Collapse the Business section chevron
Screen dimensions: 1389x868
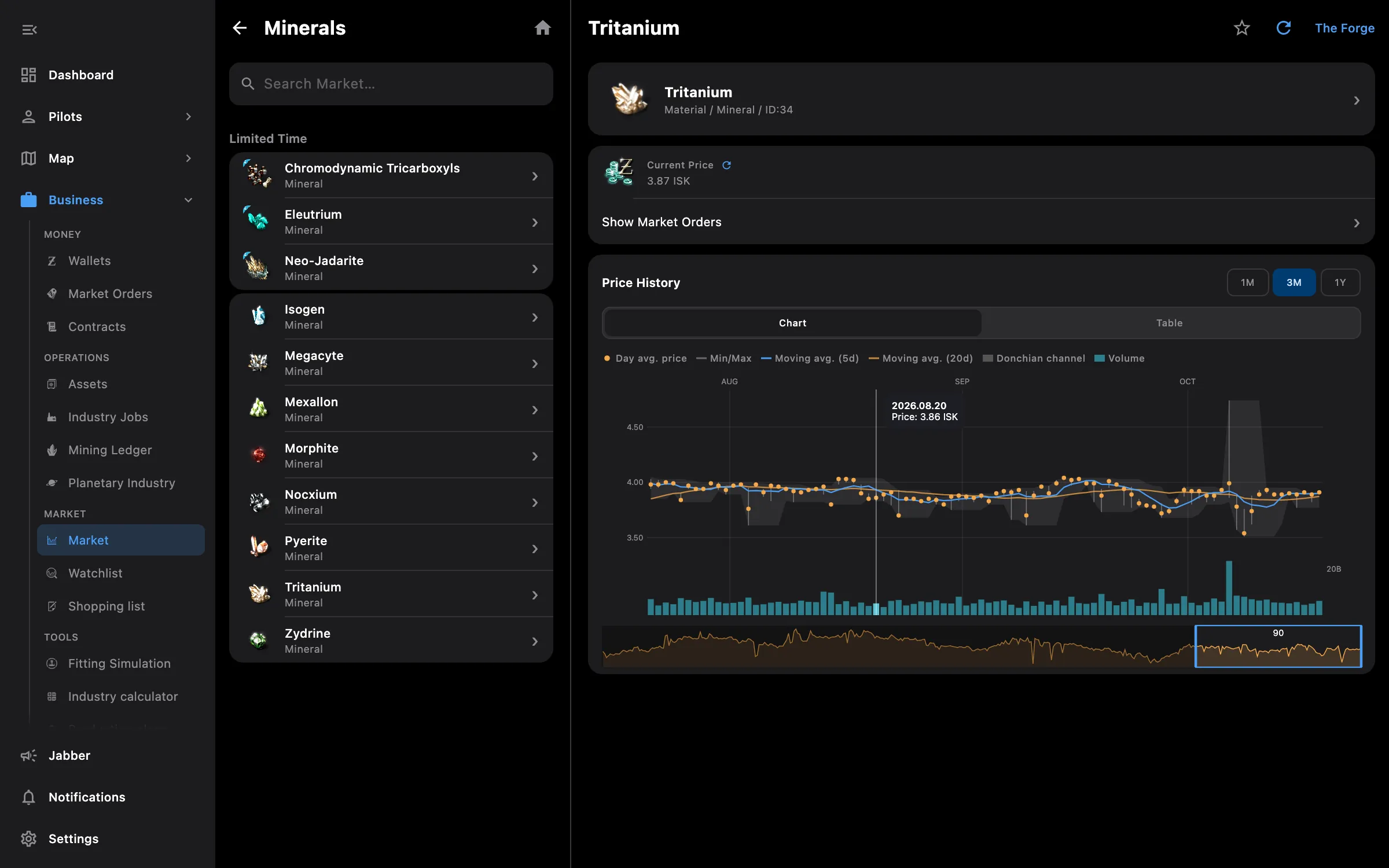click(x=188, y=200)
